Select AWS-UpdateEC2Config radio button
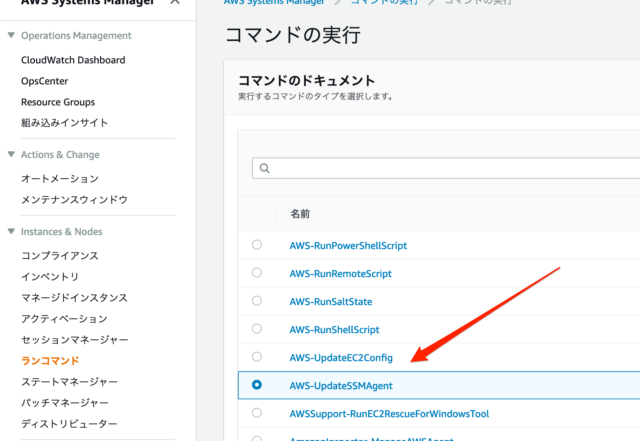Image resolution: width=640 pixels, height=441 pixels. pyautogui.click(x=257, y=356)
